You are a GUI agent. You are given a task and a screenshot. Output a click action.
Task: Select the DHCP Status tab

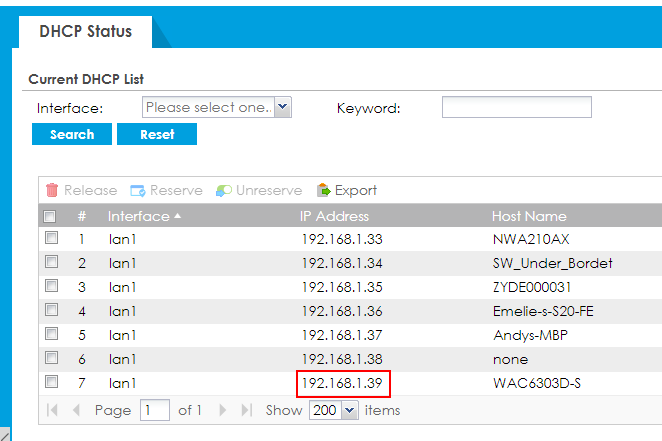[x=86, y=32]
